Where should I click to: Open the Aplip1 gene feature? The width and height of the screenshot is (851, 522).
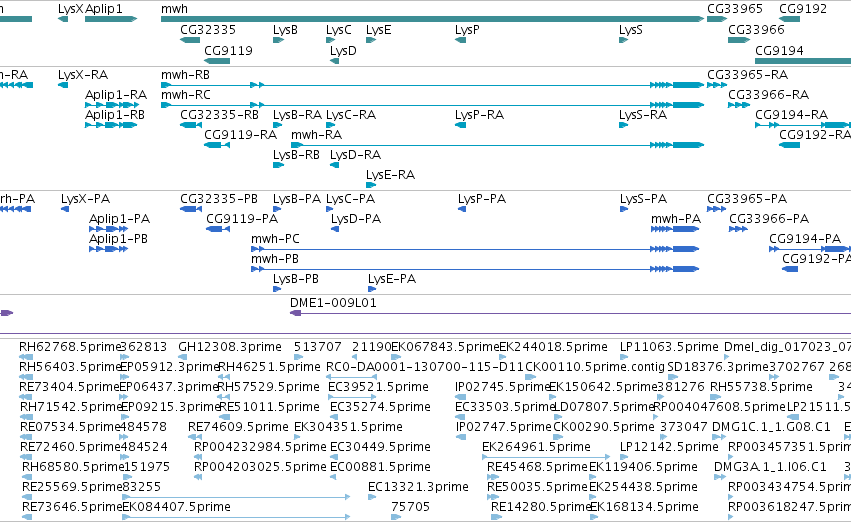pos(111,19)
